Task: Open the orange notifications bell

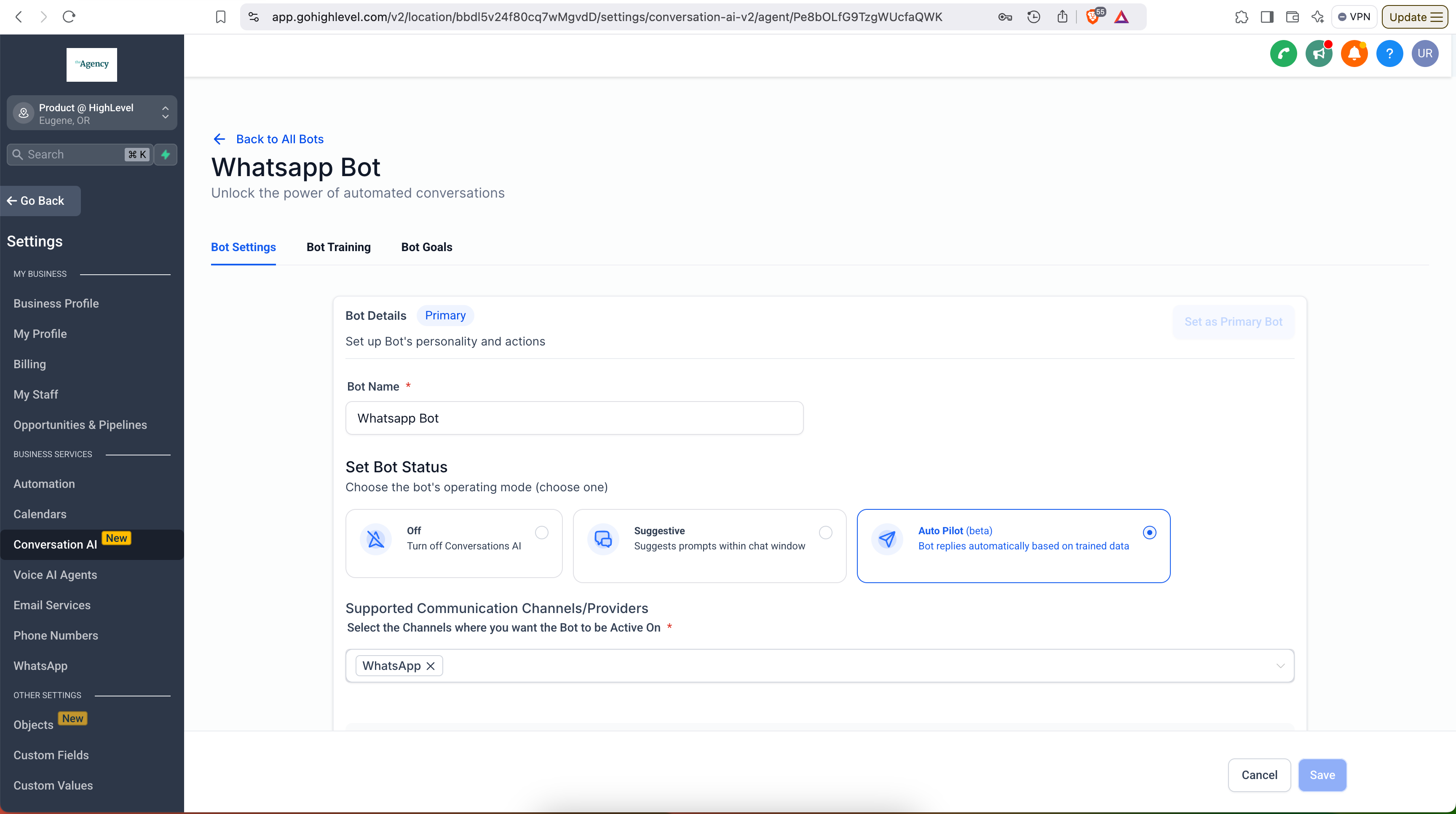Action: [1354, 54]
